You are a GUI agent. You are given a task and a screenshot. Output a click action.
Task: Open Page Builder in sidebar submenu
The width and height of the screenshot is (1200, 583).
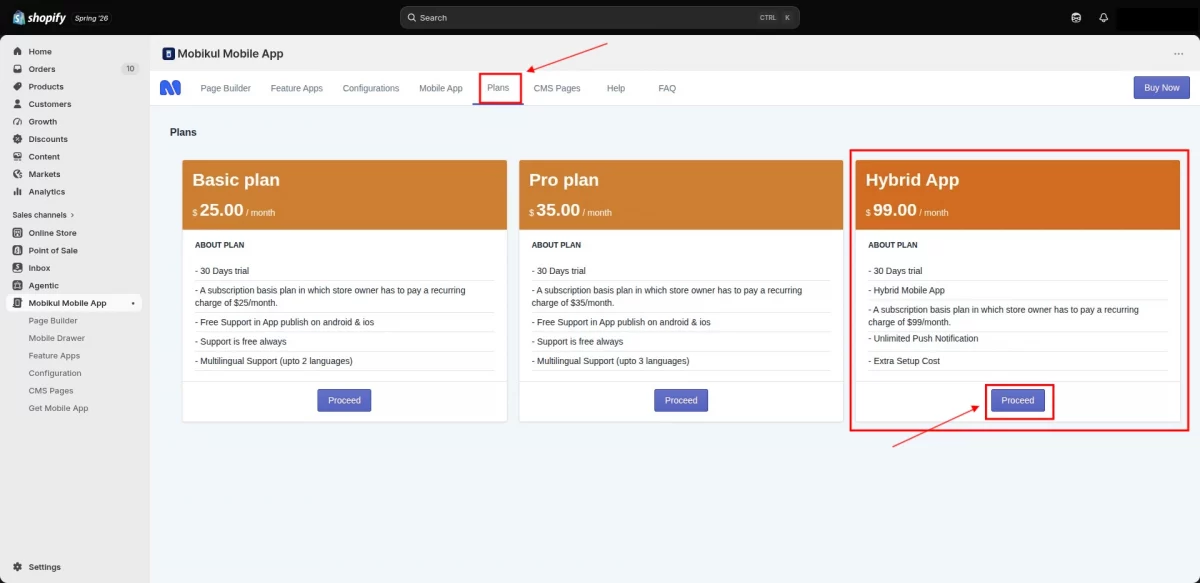click(x=53, y=321)
